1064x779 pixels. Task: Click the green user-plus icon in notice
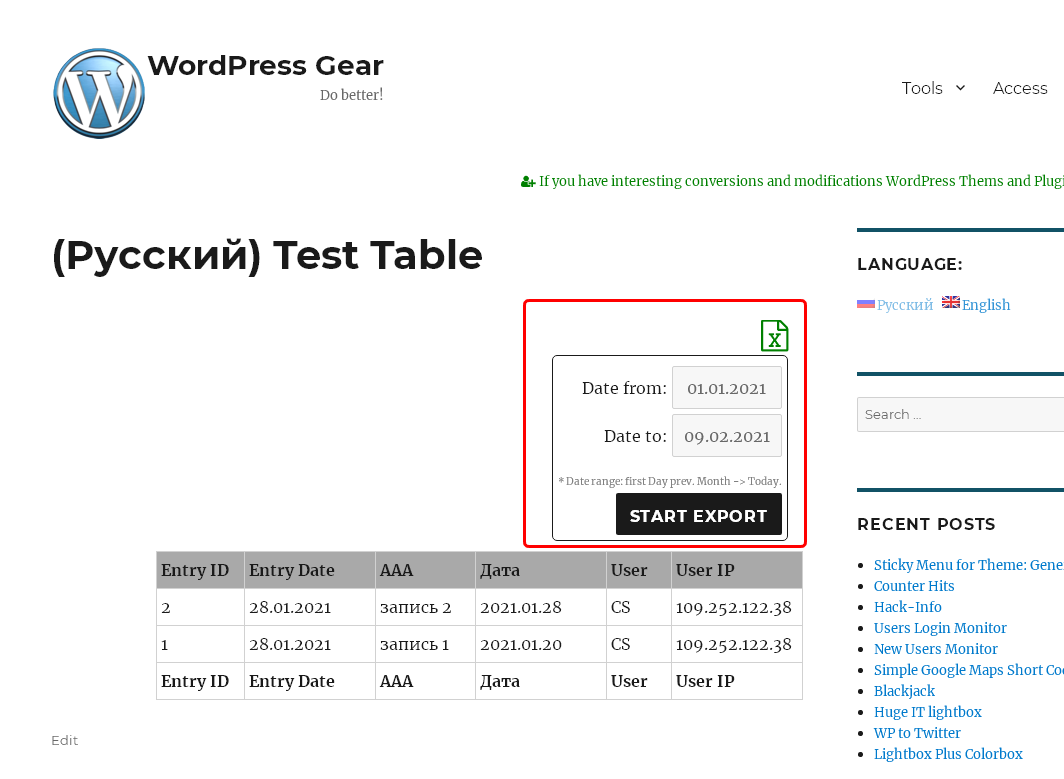(528, 181)
